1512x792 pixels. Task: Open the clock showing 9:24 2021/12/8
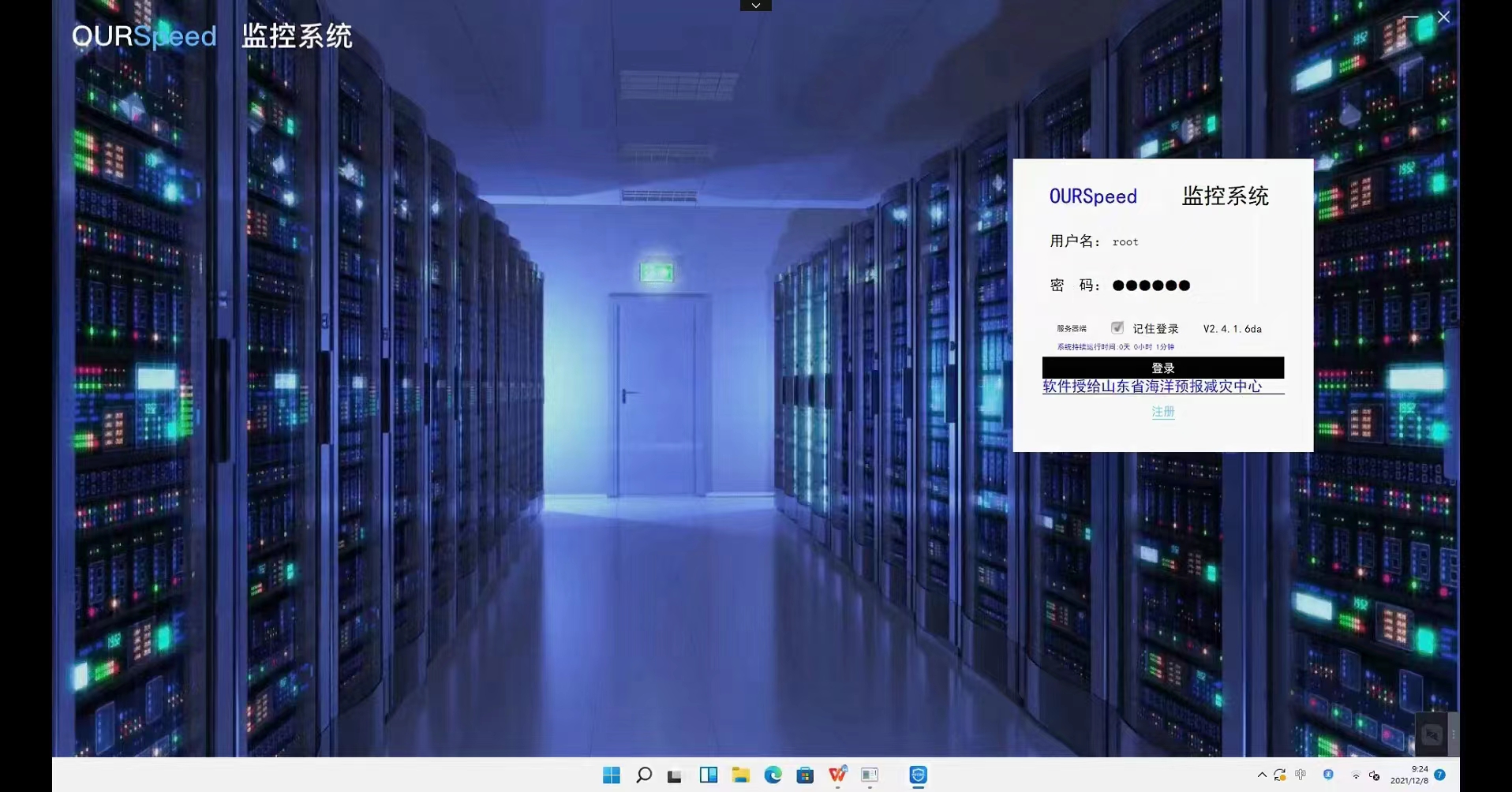1410,775
